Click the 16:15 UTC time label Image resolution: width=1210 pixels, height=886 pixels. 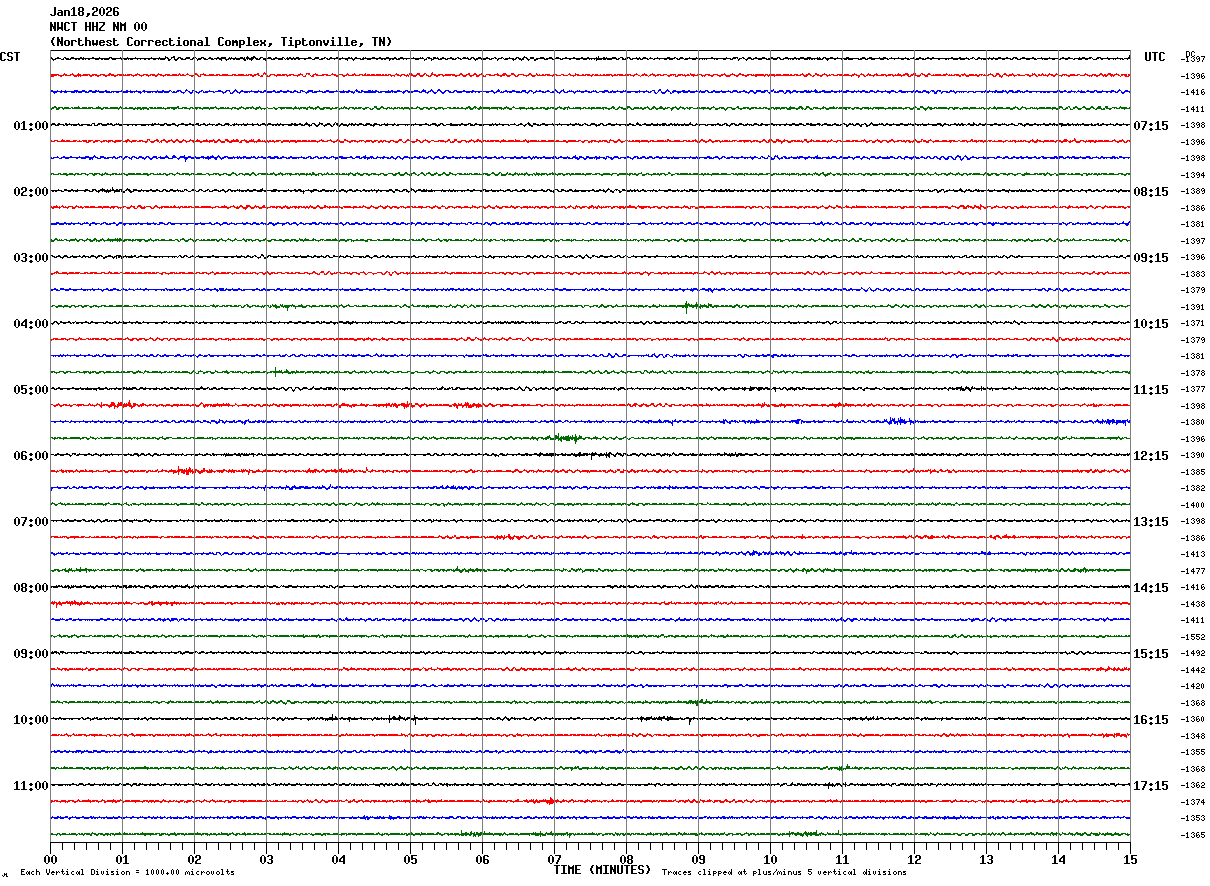click(1151, 720)
